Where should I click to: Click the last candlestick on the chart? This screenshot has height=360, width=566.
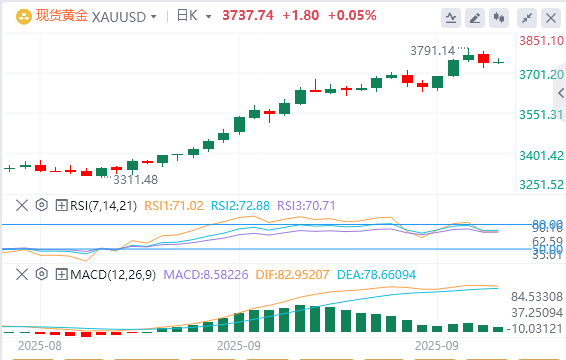pos(498,62)
